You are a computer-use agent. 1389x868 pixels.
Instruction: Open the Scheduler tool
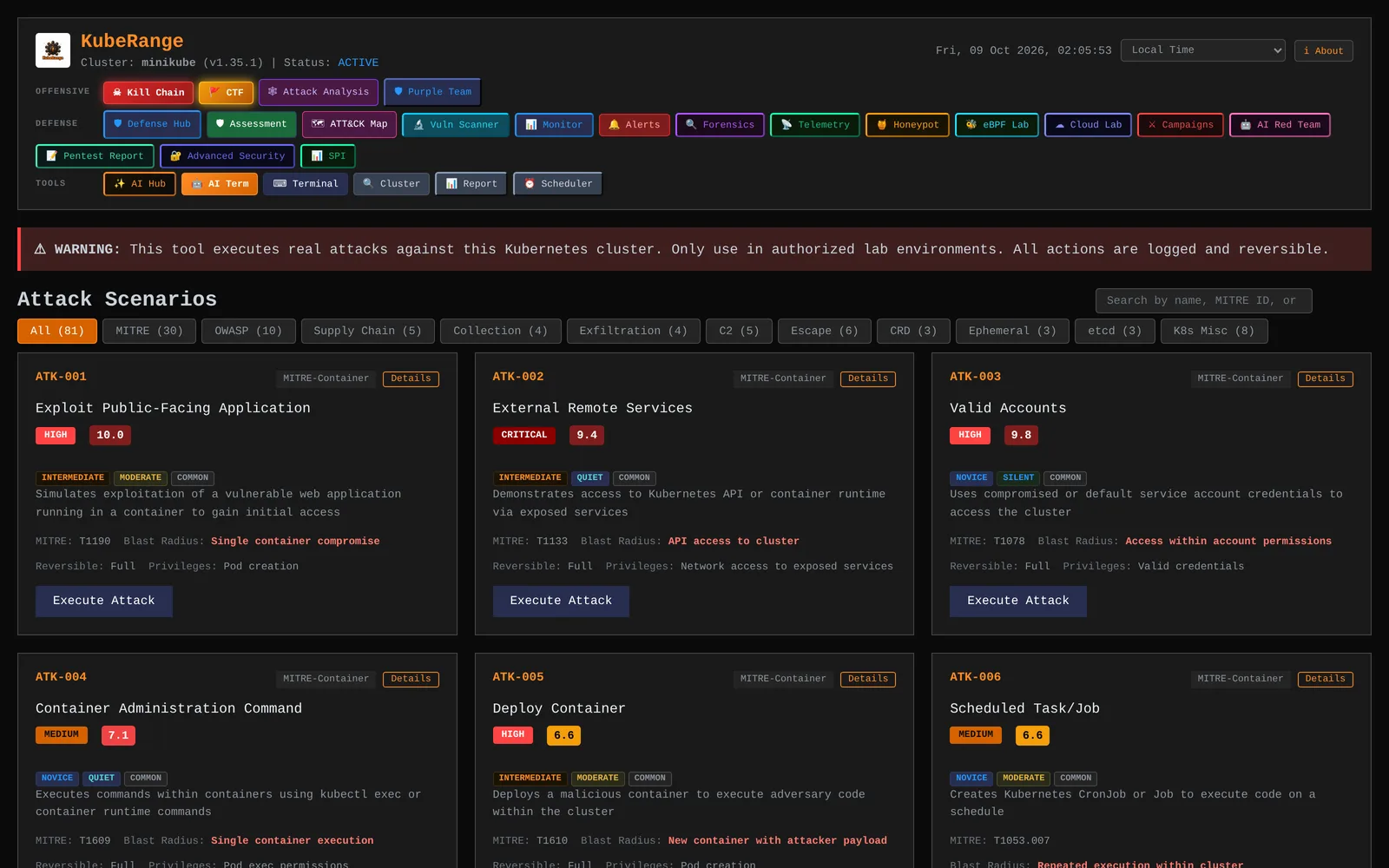coord(557,184)
